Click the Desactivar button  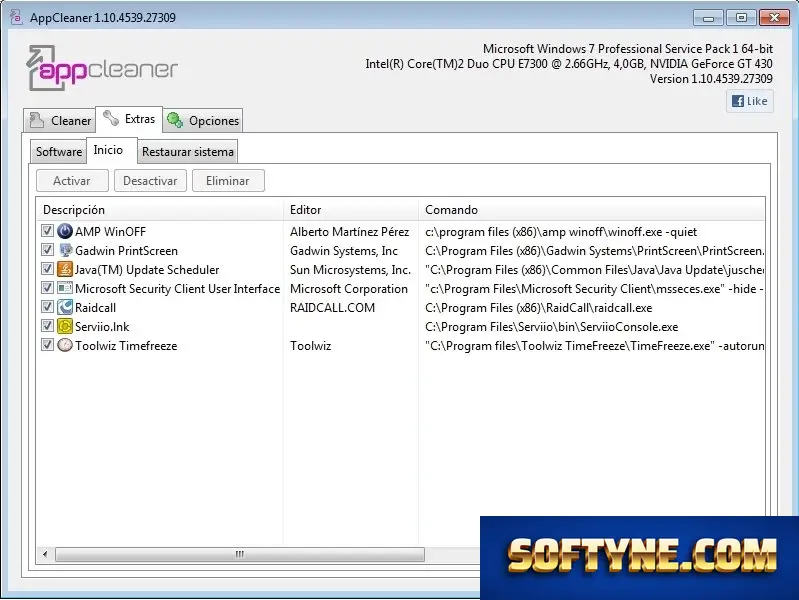(150, 180)
